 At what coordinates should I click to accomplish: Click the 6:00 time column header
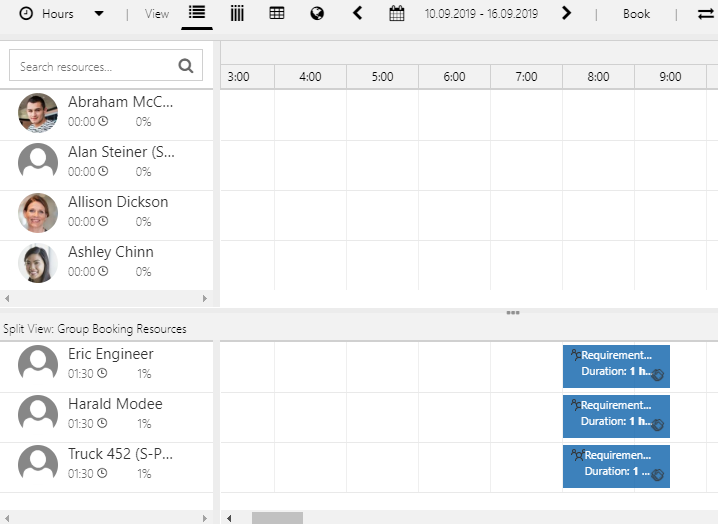coord(454,76)
